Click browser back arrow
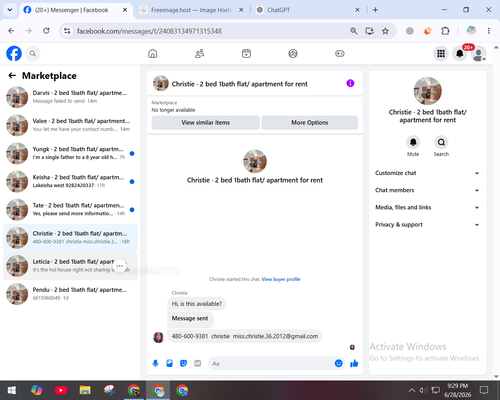Image resolution: width=500 pixels, height=400 pixels. (x=11, y=31)
